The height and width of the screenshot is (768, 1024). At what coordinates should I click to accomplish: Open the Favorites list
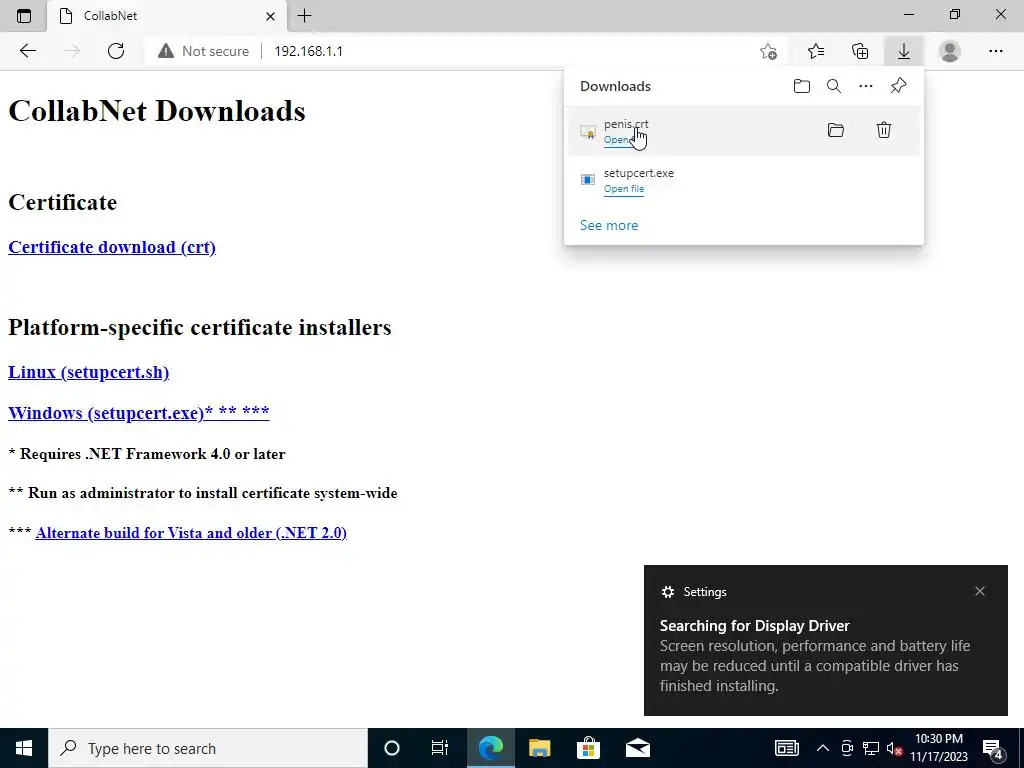tap(816, 51)
